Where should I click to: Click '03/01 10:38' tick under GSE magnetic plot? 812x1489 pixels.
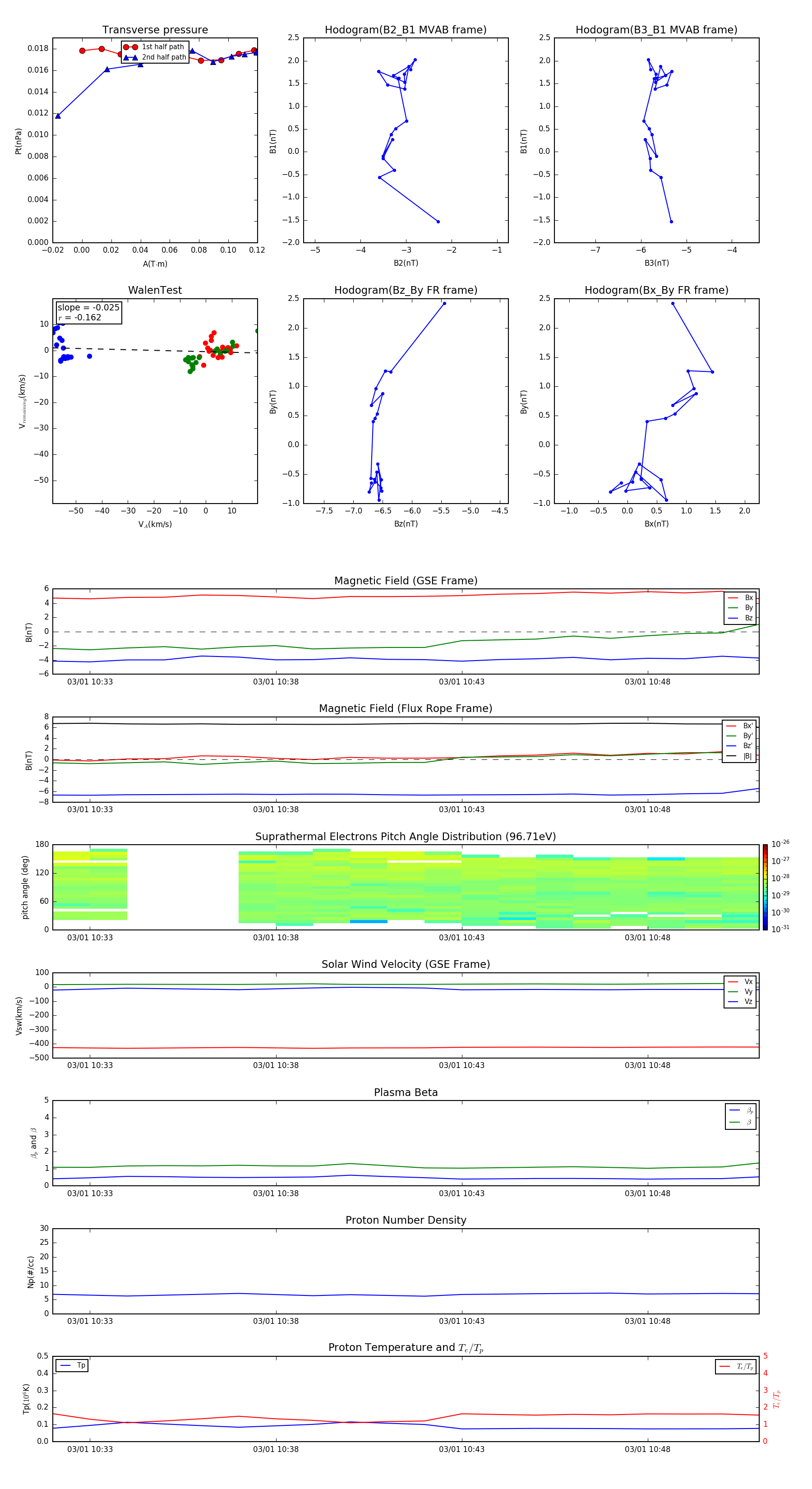[276, 681]
